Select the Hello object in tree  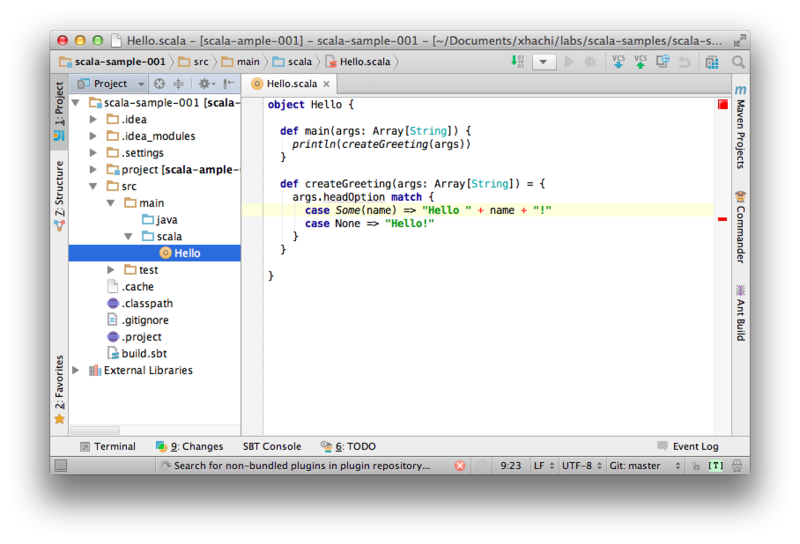[155, 253]
